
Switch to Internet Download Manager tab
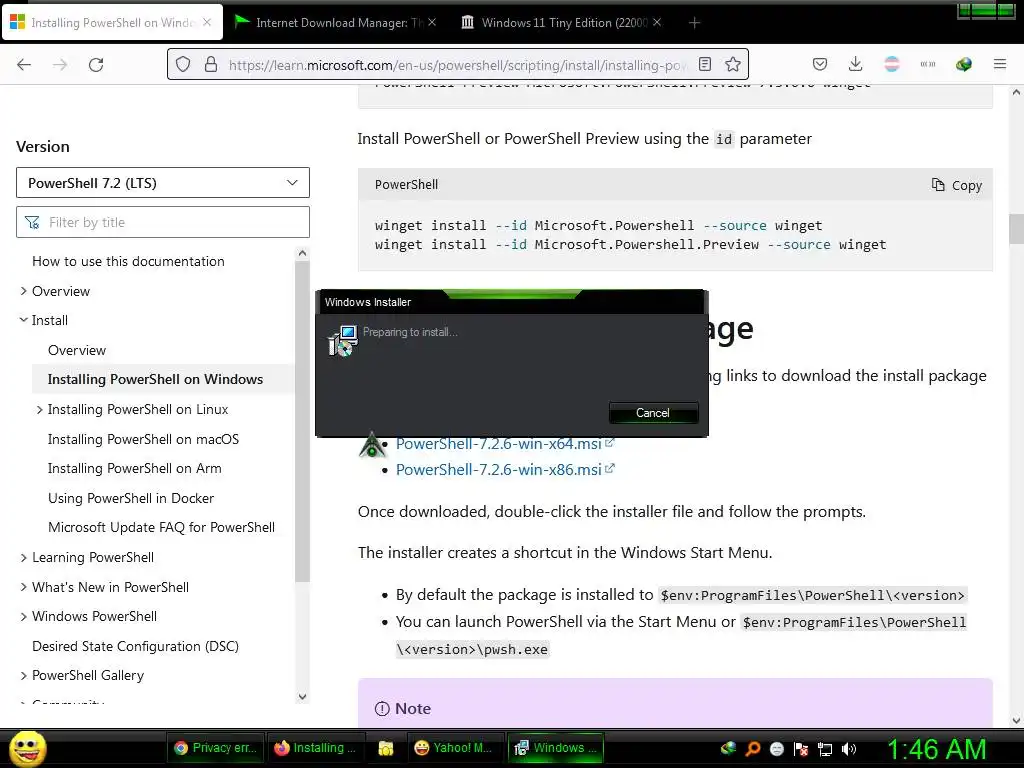pyautogui.click(x=335, y=22)
